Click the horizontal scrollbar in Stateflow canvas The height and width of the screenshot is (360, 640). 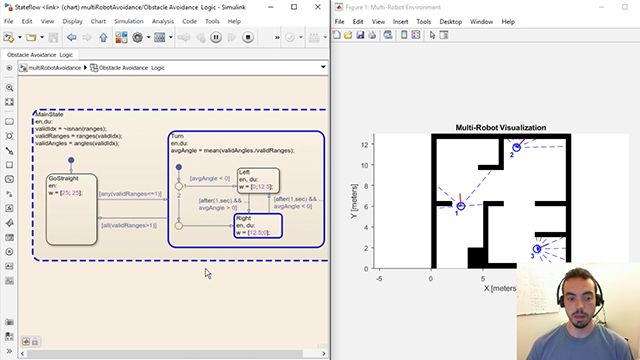coord(166,353)
